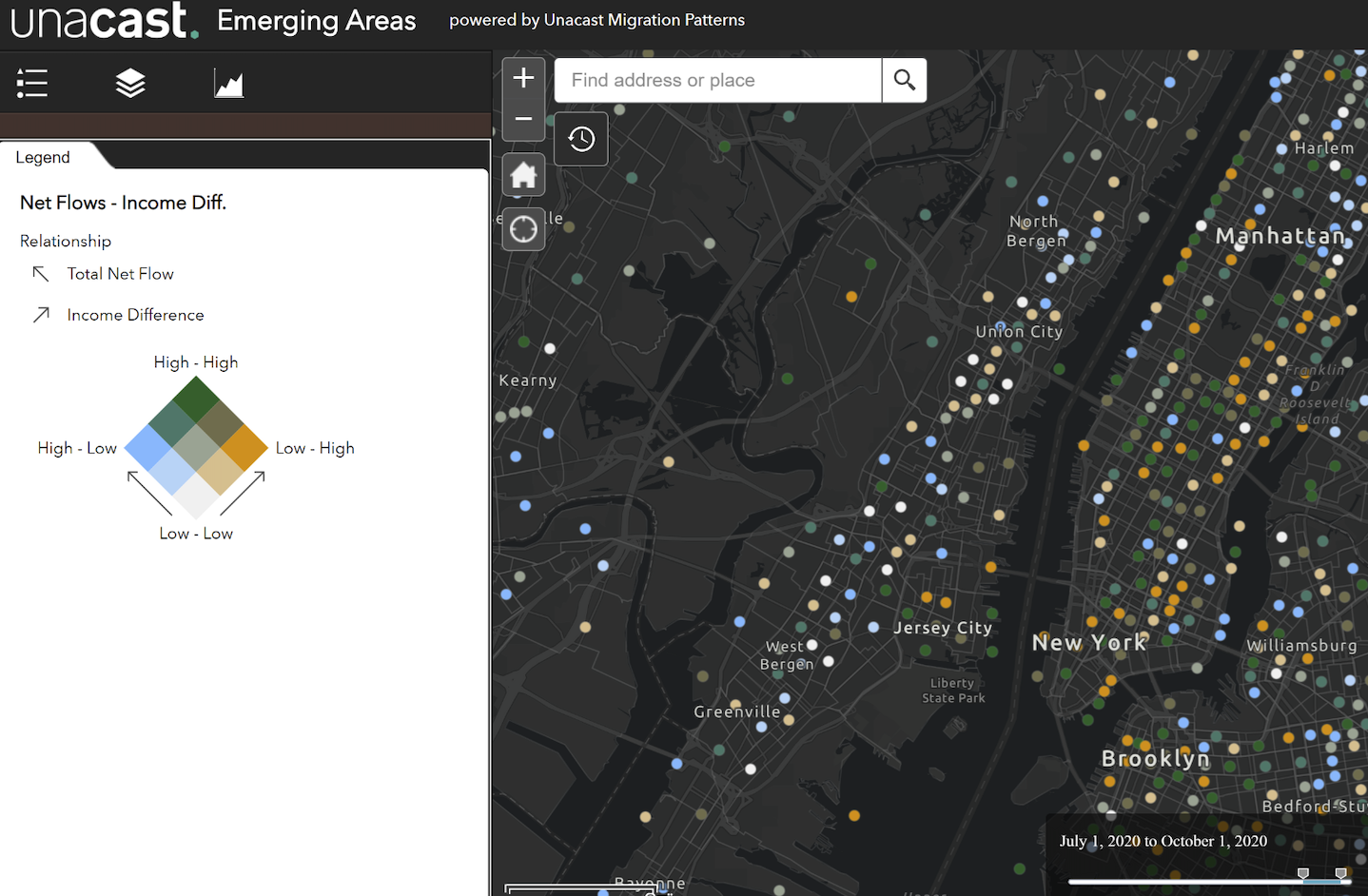Image resolution: width=1368 pixels, height=896 pixels.
Task: Click the Union City map label
Action: [x=1019, y=331]
